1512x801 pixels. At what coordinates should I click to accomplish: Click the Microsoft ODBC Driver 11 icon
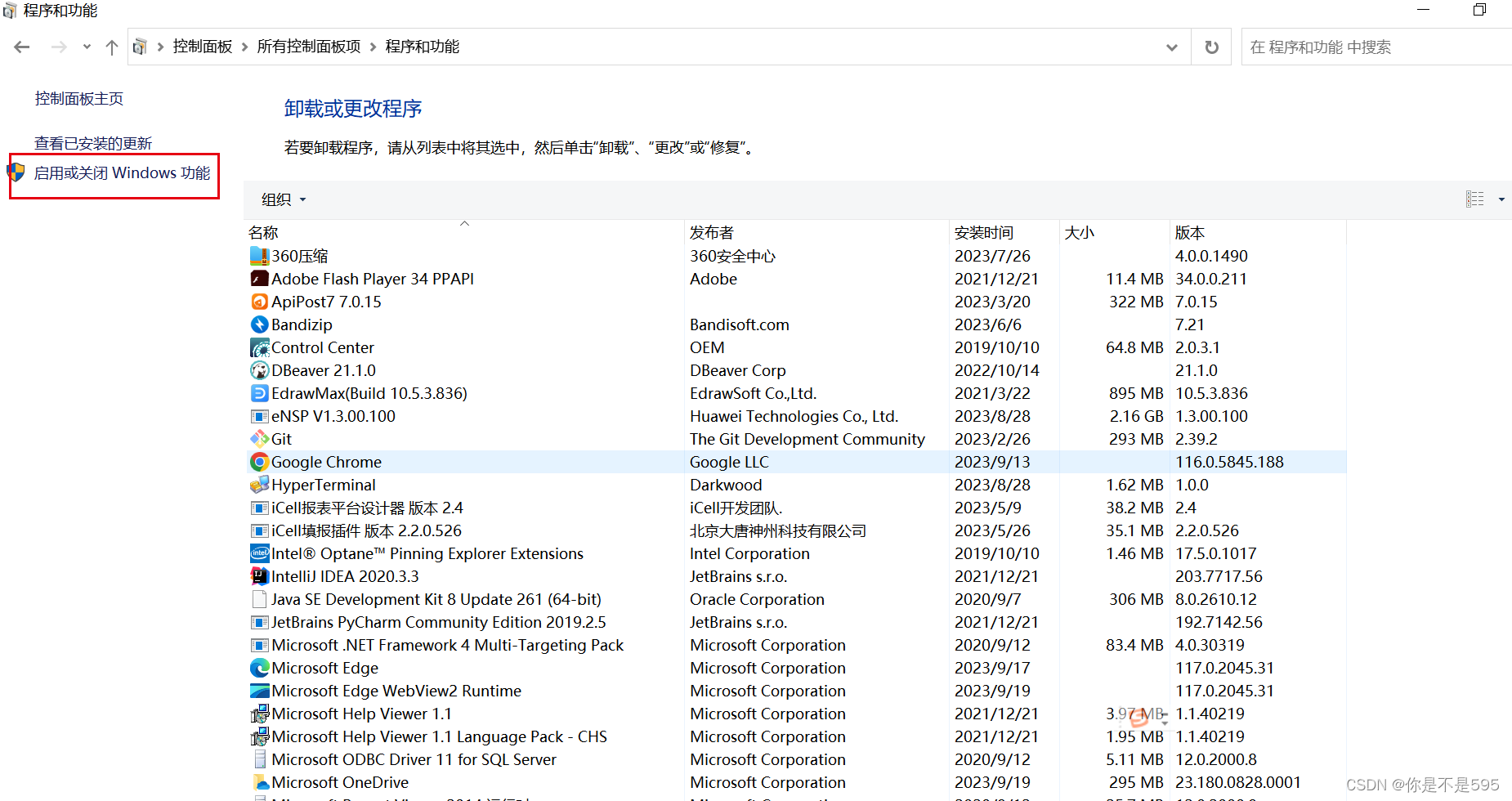tap(259, 759)
